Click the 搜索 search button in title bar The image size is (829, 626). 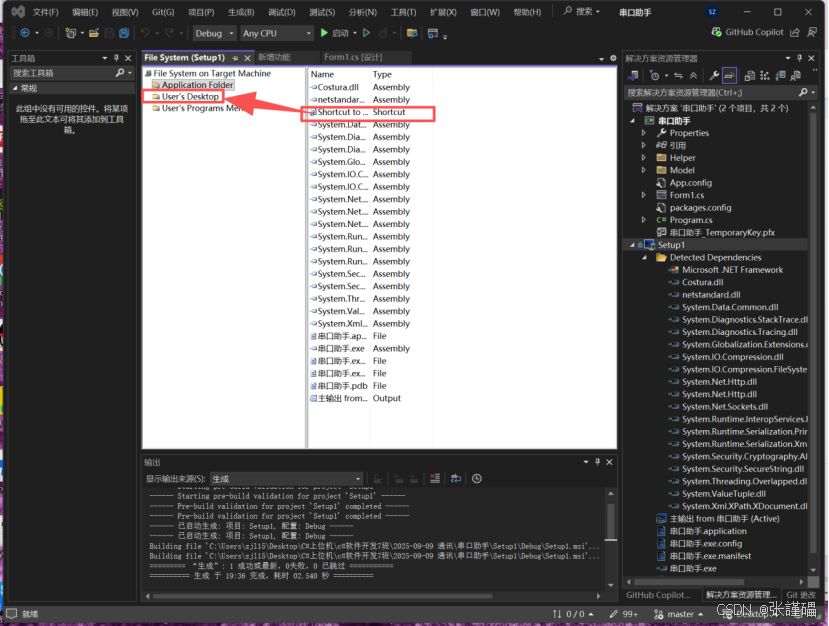(581, 11)
